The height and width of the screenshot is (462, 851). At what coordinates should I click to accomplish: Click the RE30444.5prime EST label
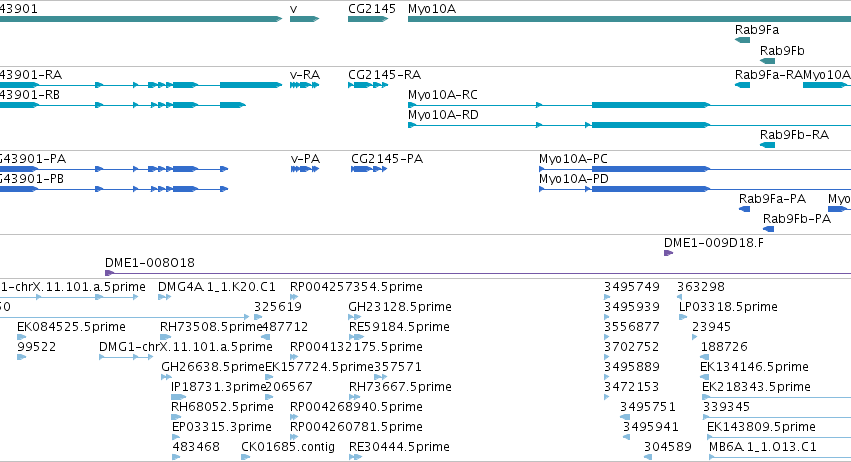pos(399,448)
